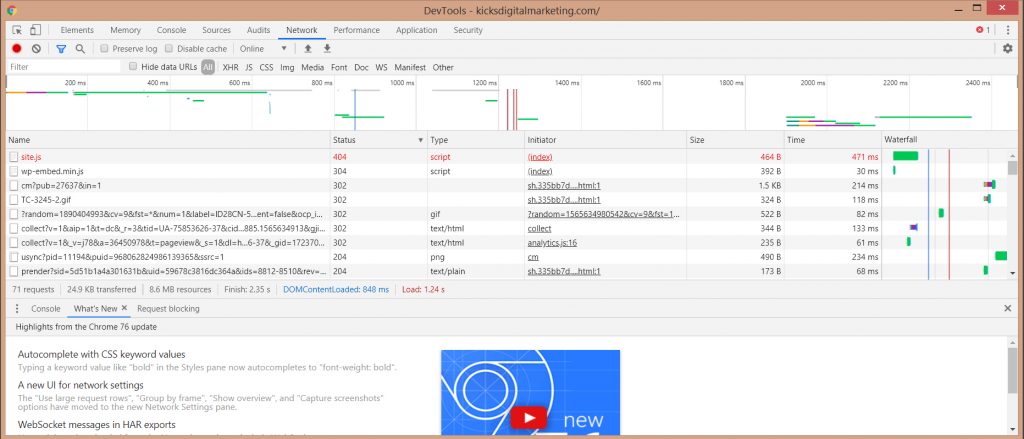This screenshot has width=1024, height=439.
Task: Switch to the Performance tab
Action: 357,30
